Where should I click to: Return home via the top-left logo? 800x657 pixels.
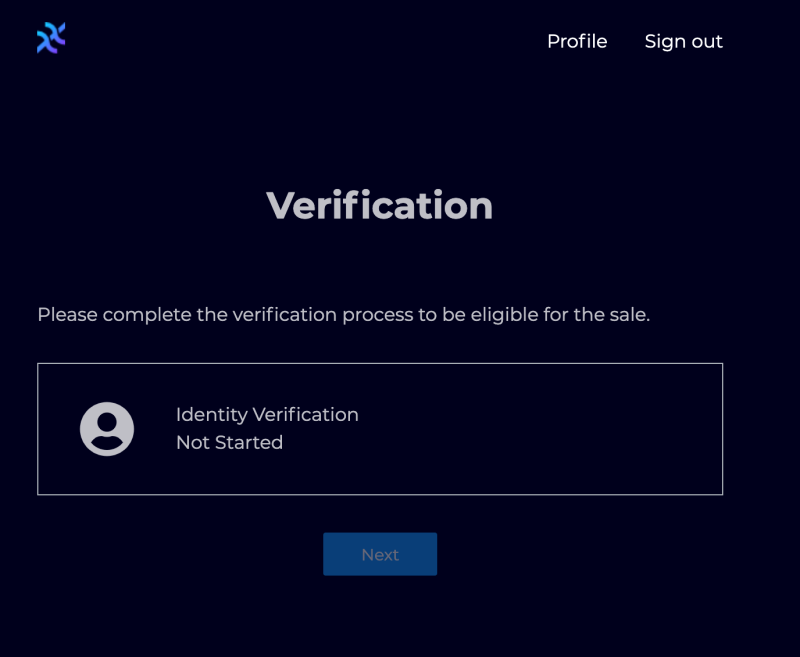tap(51, 38)
